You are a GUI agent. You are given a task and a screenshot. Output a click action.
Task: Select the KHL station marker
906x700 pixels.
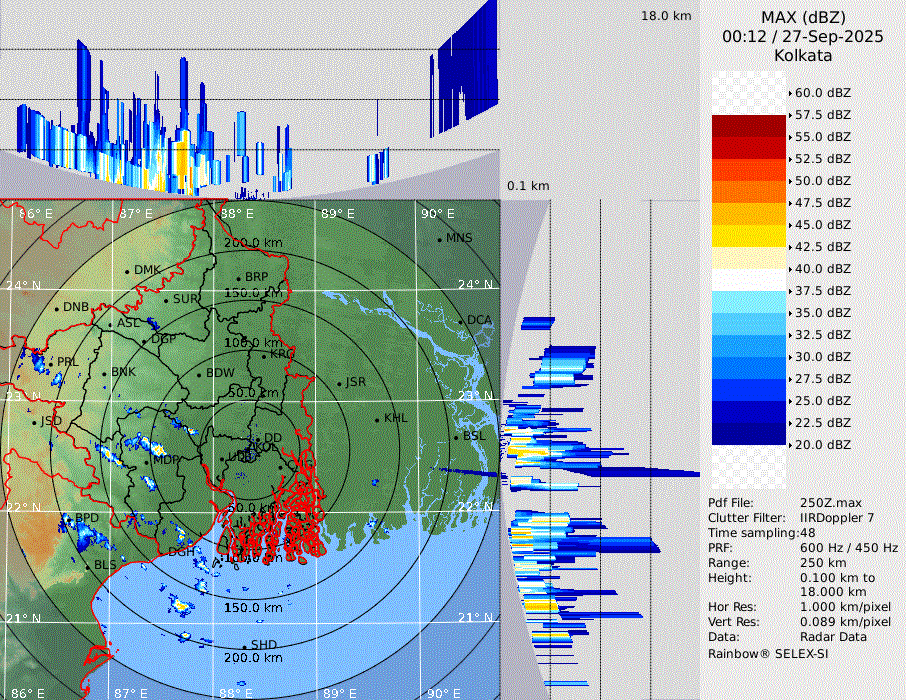377,419
